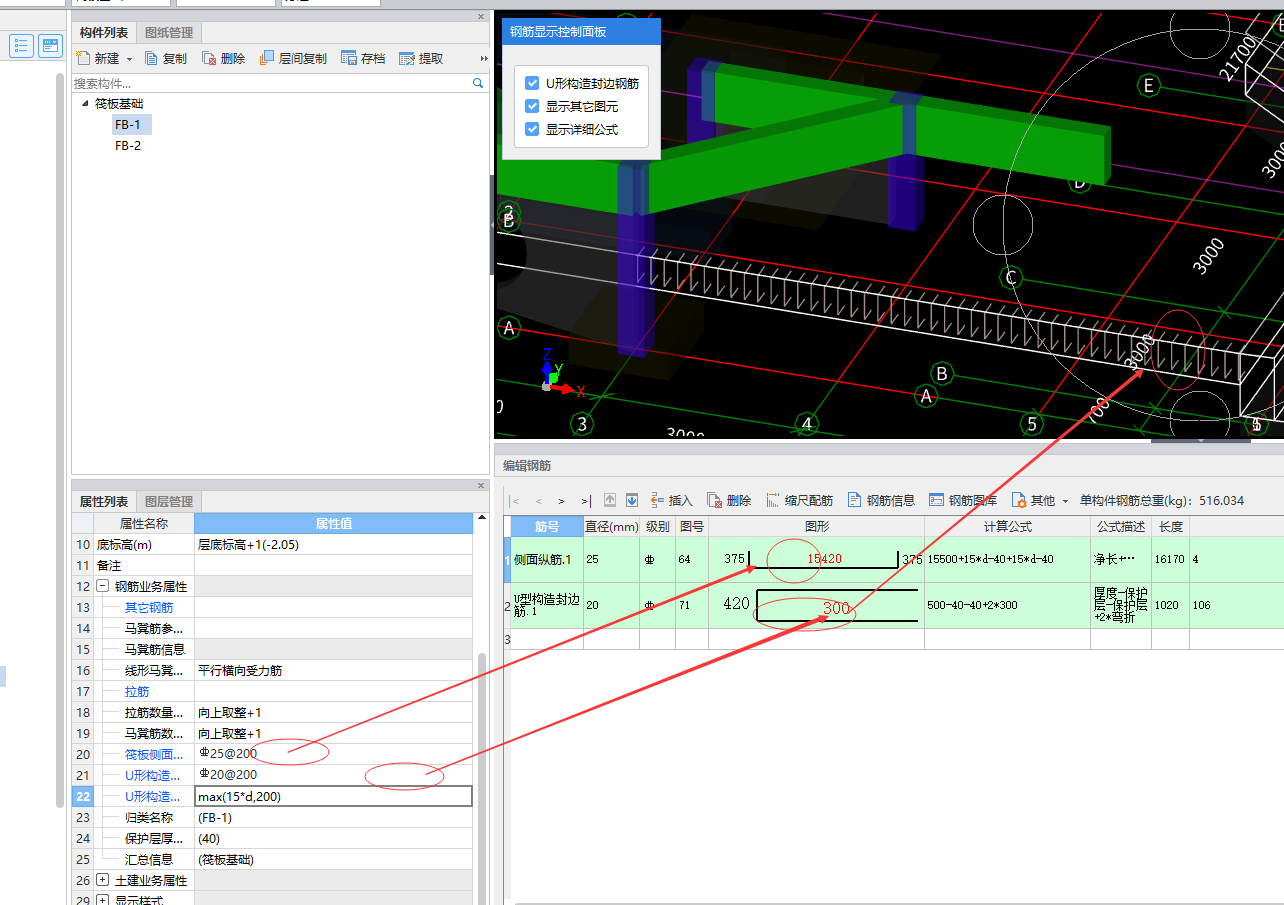Click formula cell 15500+15*d-40+15*d-40
Screen dimensions: 1284x905
[1007, 560]
